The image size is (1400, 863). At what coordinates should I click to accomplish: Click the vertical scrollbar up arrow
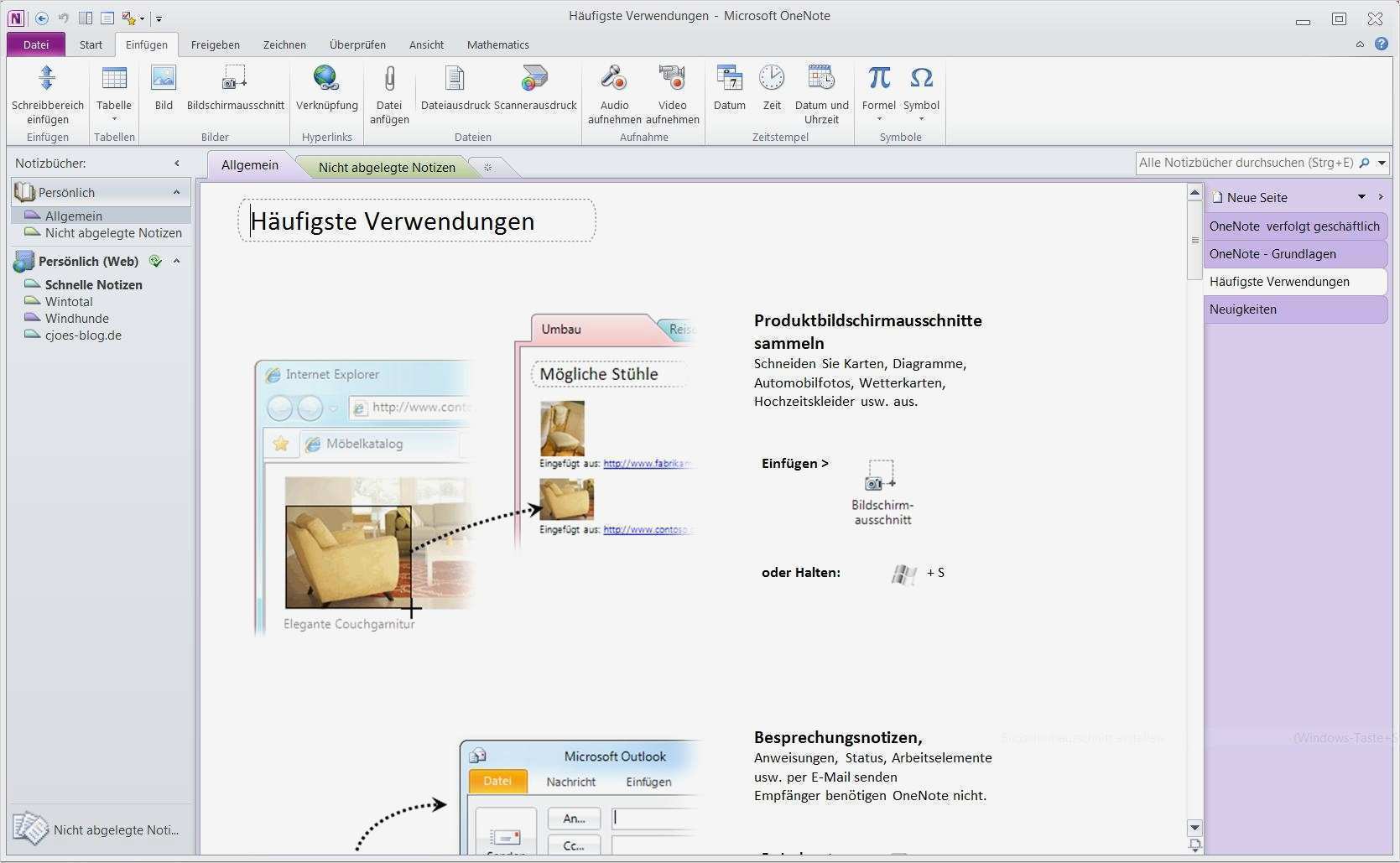tap(1195, 193)
